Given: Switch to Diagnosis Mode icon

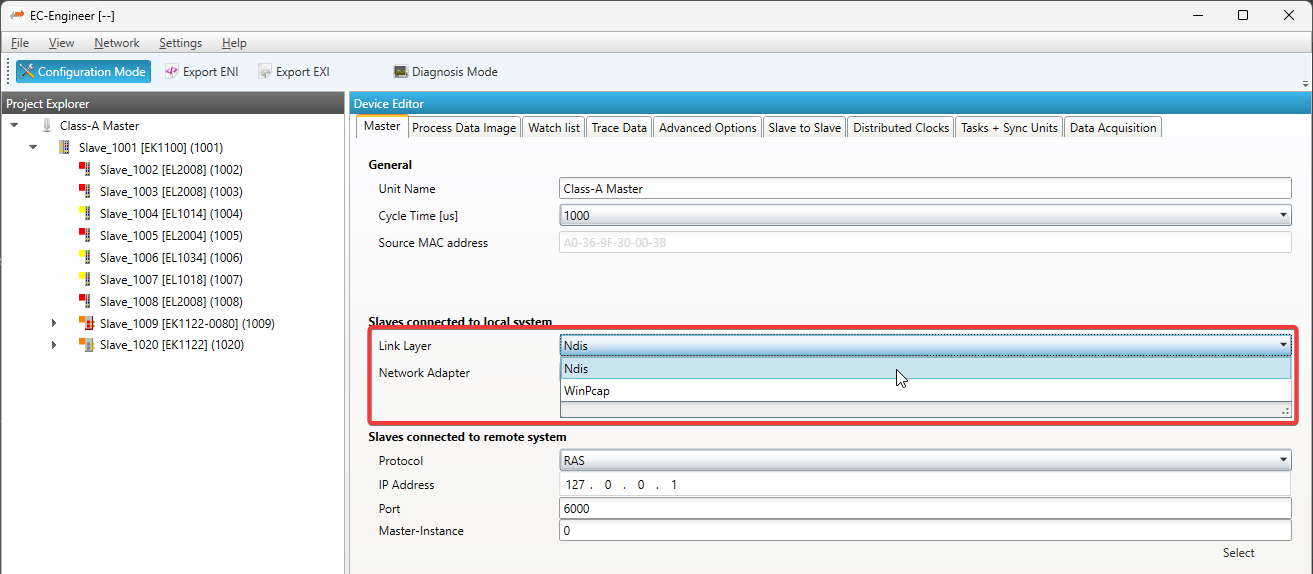Looking at the screenshot, I should (x=401, y=72).
